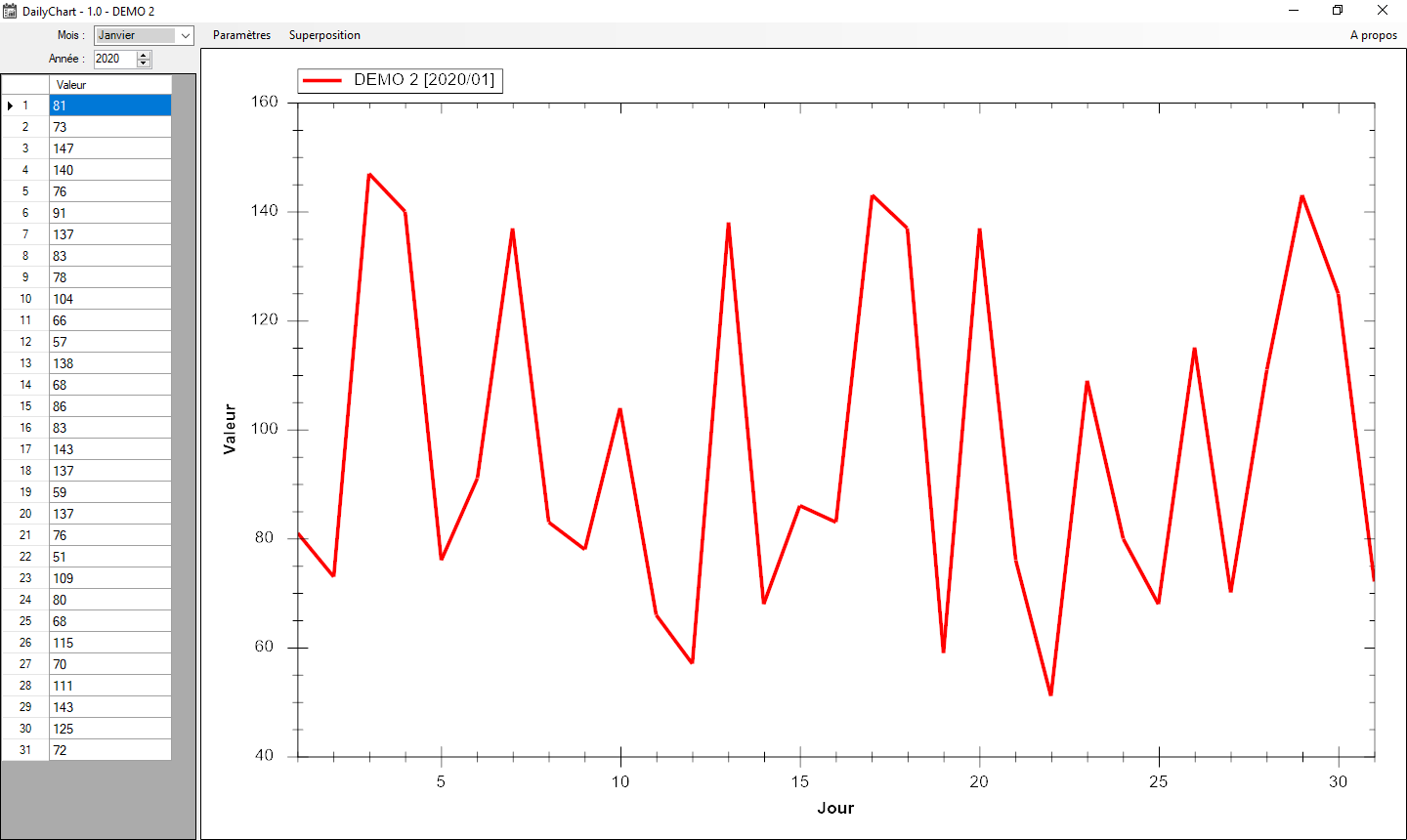Select the day 22 cell containing 51
Viewport: 1407px width, 840px height.
109,557
